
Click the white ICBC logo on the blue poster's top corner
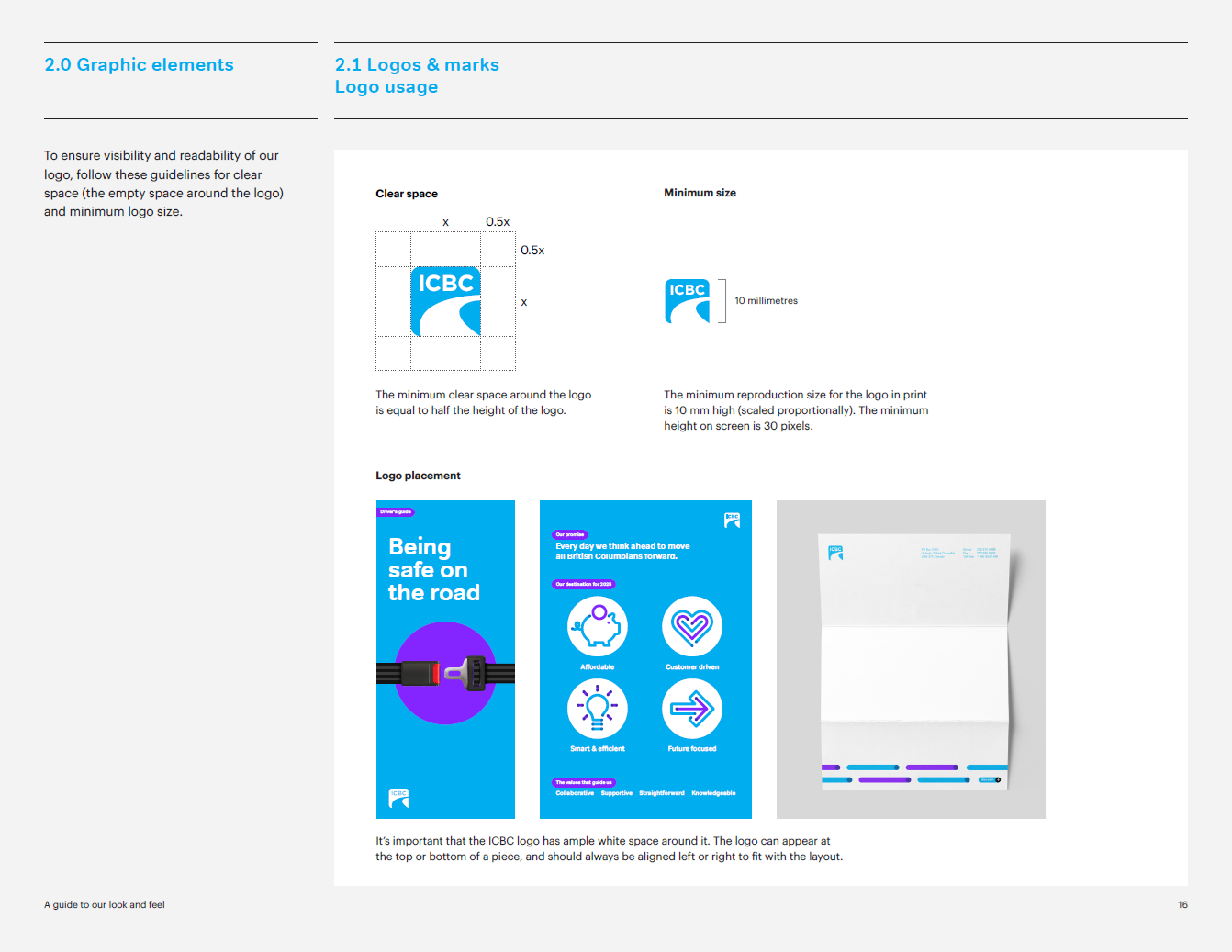pyautogui.click(x=732, y=520)
